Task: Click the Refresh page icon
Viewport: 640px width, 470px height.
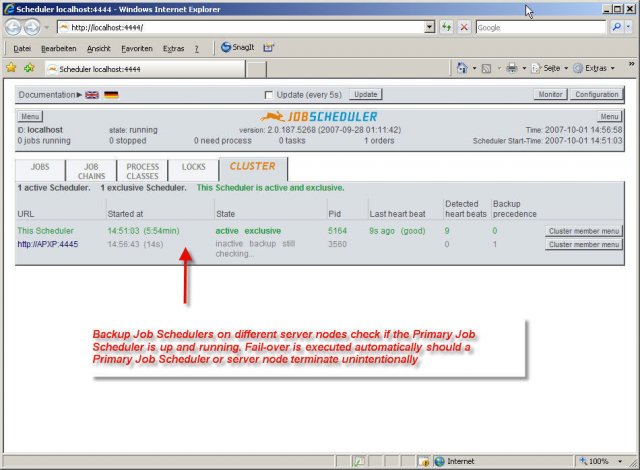Action: click(446, 27)
